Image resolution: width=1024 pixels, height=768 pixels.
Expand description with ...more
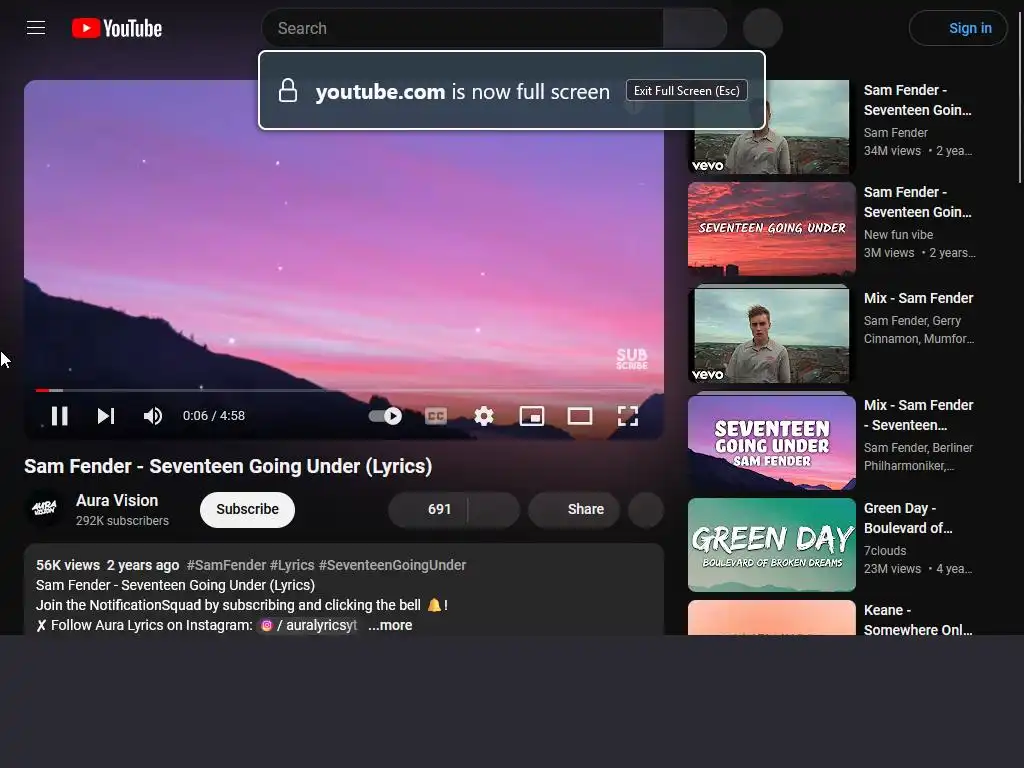click(390, 625)
